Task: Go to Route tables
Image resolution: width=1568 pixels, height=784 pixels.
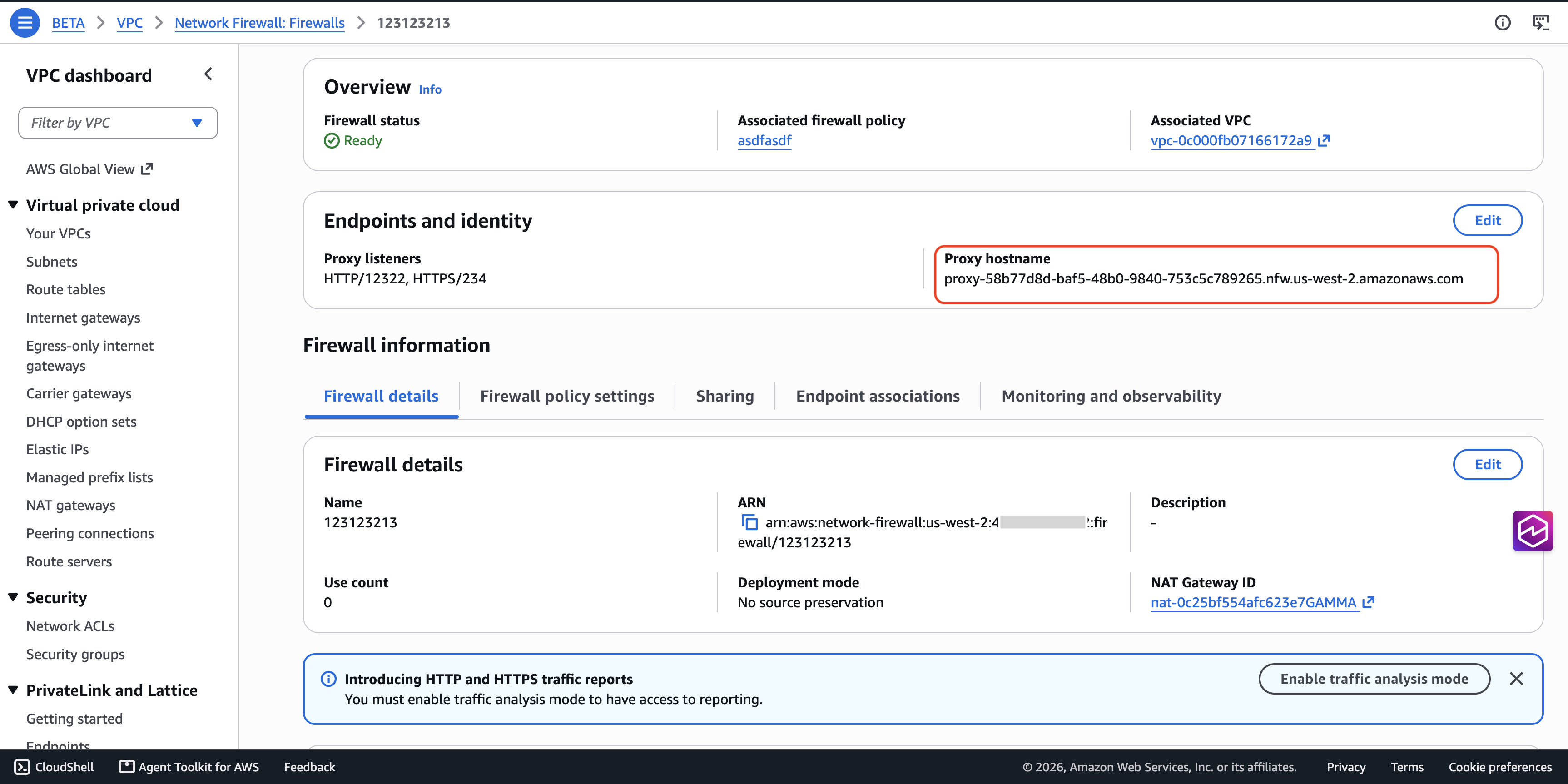Action: click(66, 290)
